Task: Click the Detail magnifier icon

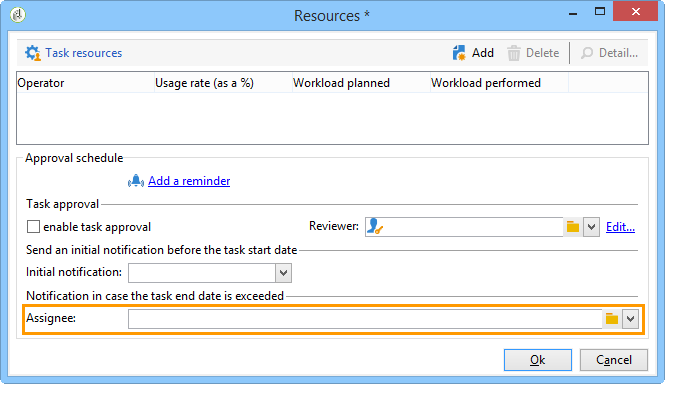Action: tap(587, 53)
